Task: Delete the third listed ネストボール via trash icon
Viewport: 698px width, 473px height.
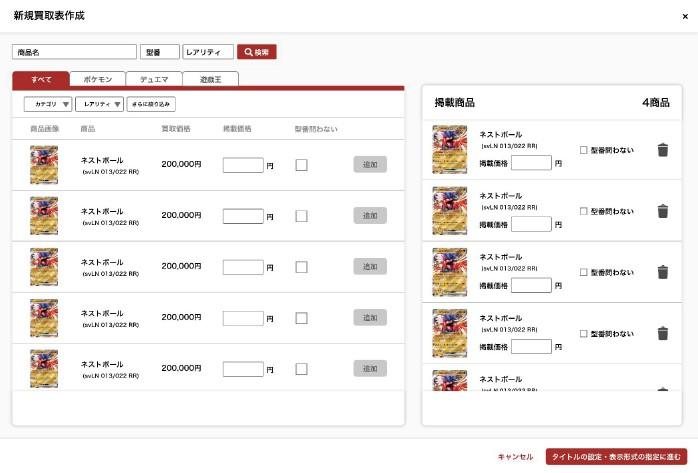Action: pyautogui.click(x=662, y=272)
